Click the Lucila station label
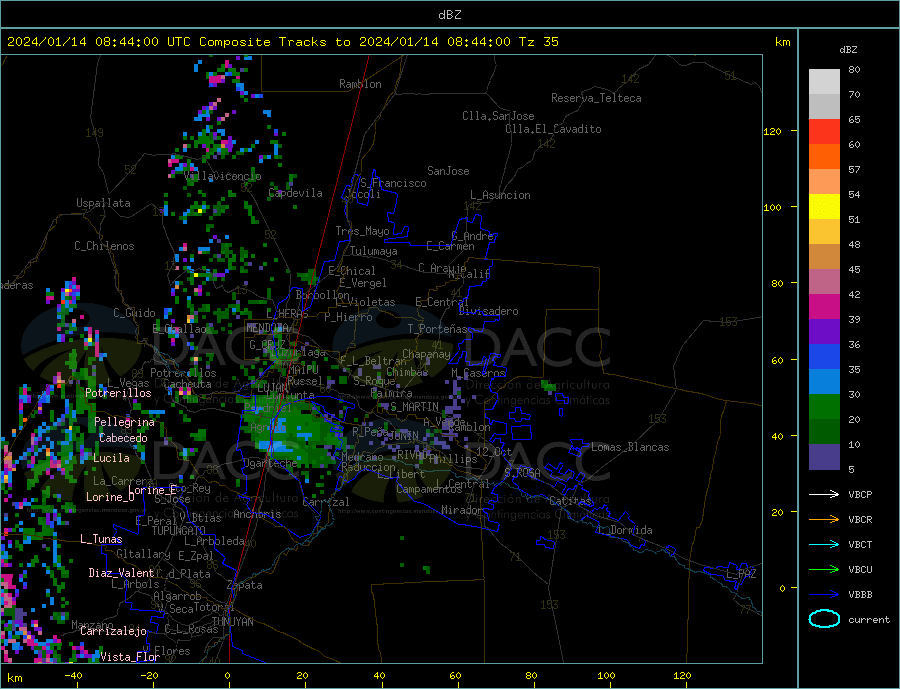 point(111,458)
